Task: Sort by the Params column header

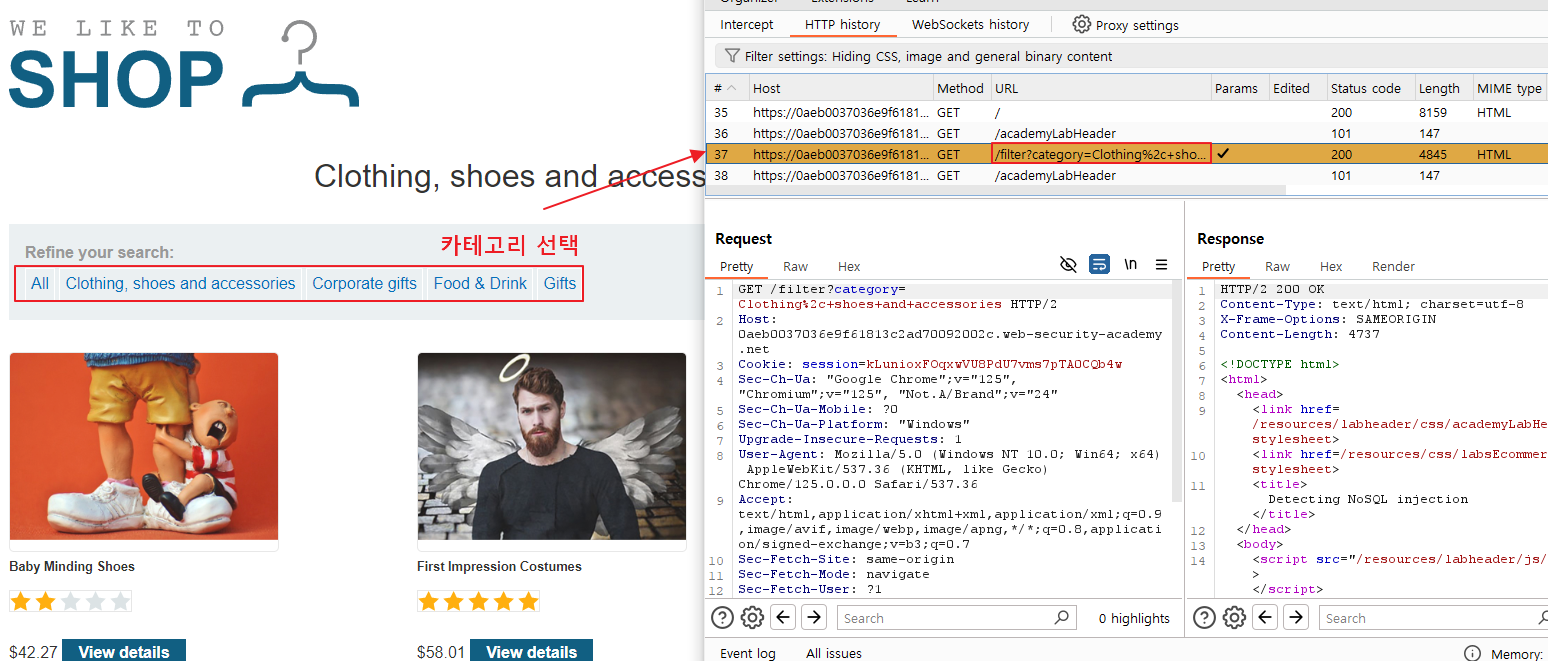Action: [1240, 88]
